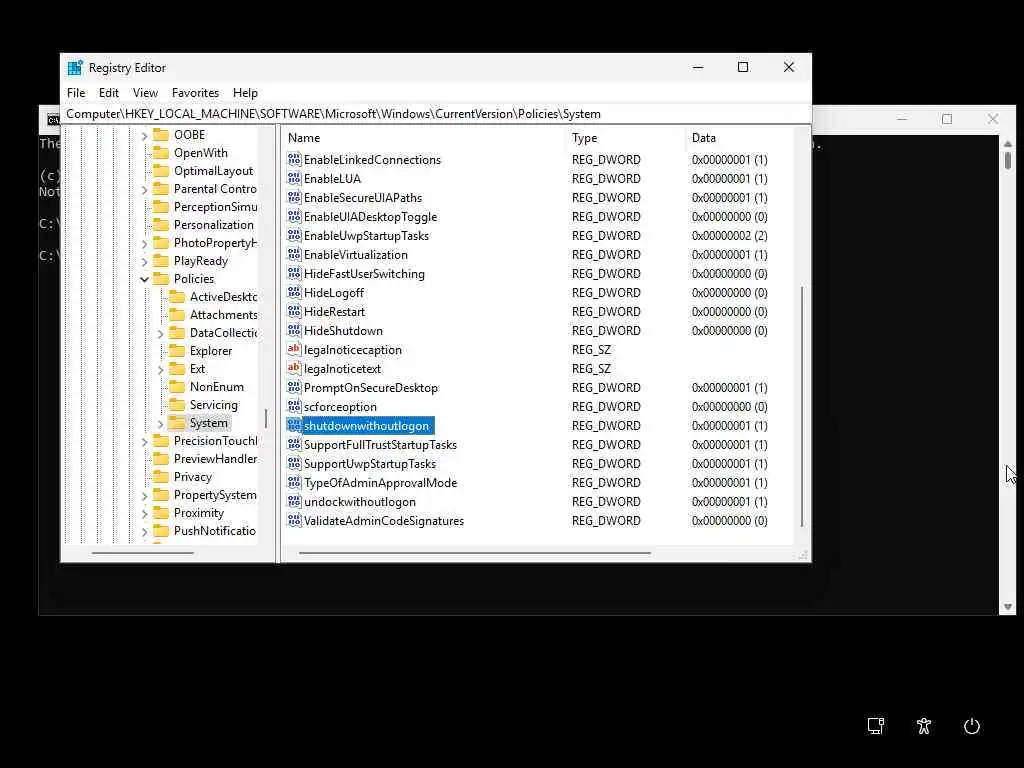This screenshot has width=1024, height=768.
Task: Click the DWORD icon beside ValidateAdminCodeSignatures
Action: point(294,520)
